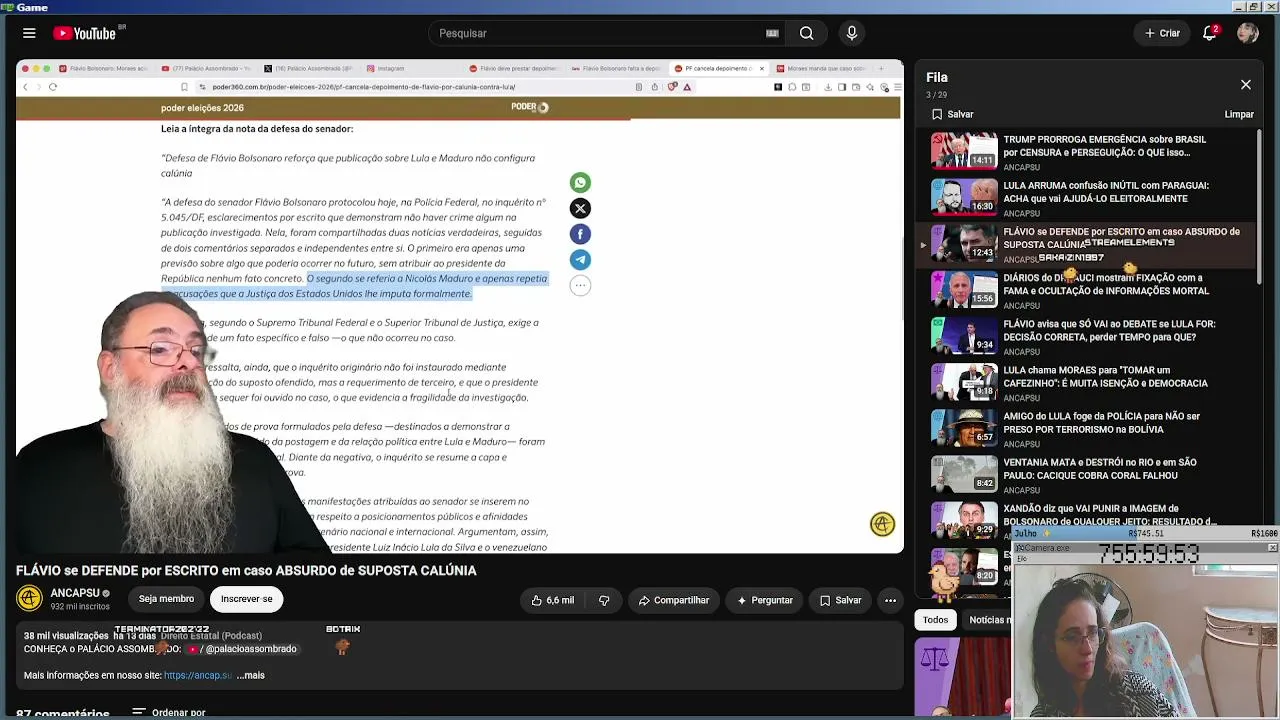Open the three-dot more actions menu
This screenshot has height=720, width=1280.
(890, 600)
